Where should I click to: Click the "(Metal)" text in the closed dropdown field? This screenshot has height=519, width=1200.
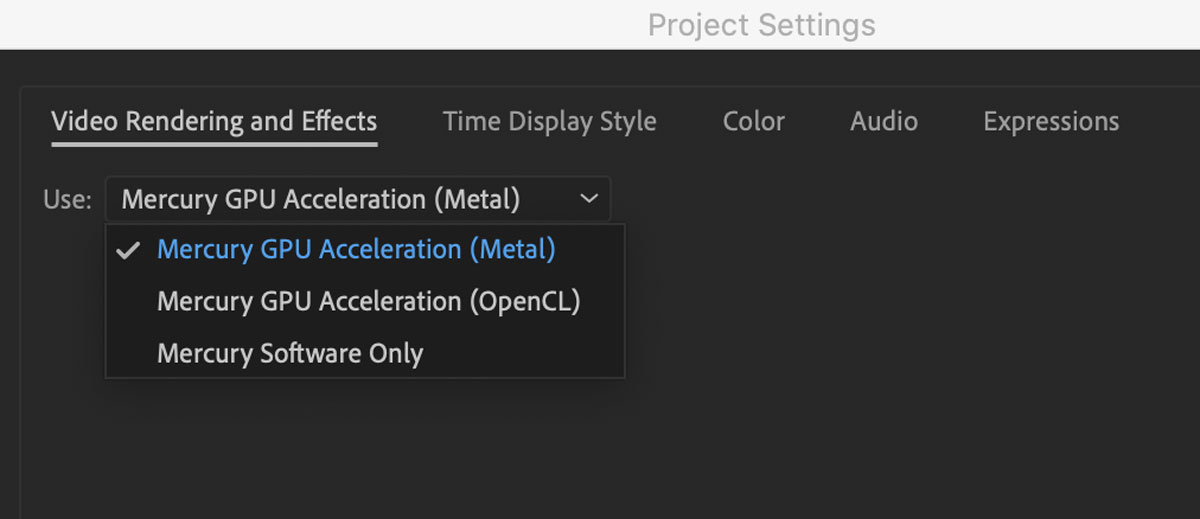pos(476,199)
